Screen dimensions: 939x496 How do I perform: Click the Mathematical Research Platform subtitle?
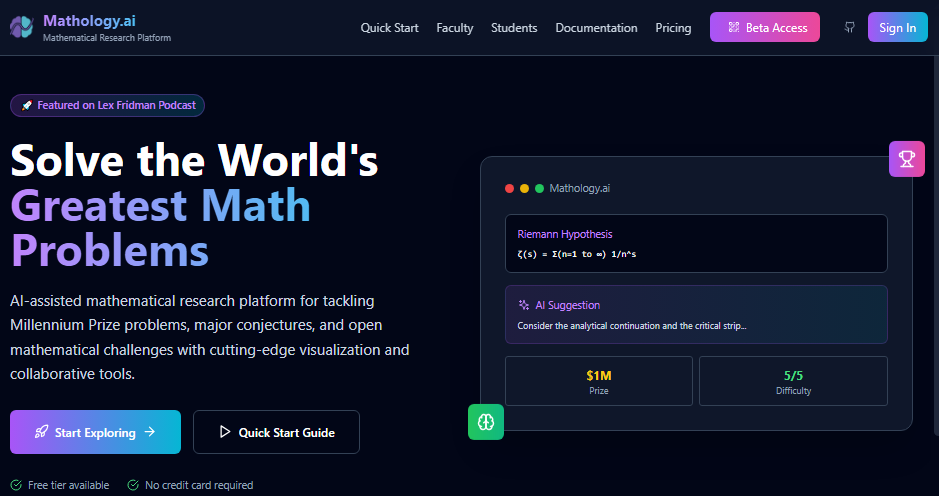tap(107, 38)
